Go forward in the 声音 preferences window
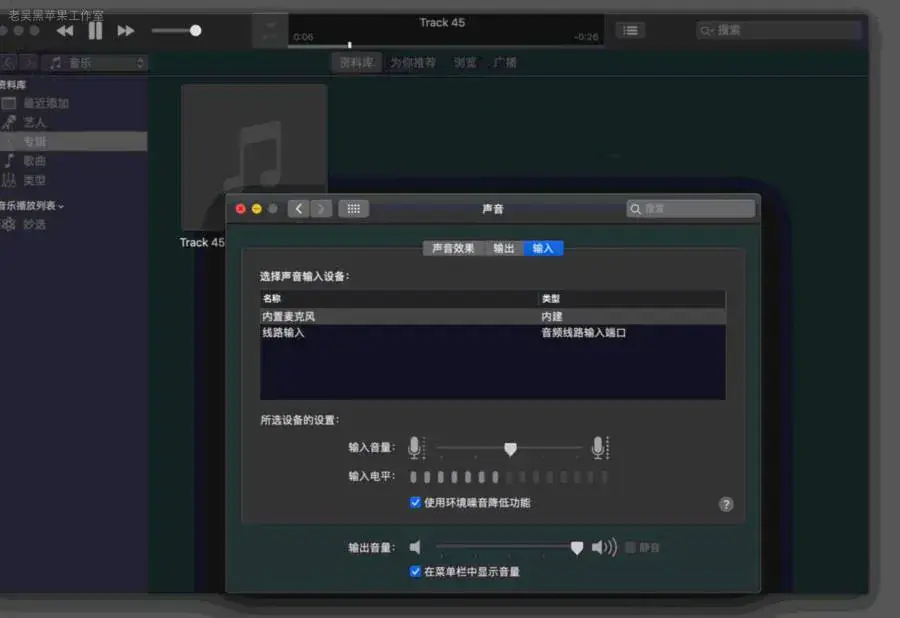This screenshot has height=618, width=900. [321, 208]
